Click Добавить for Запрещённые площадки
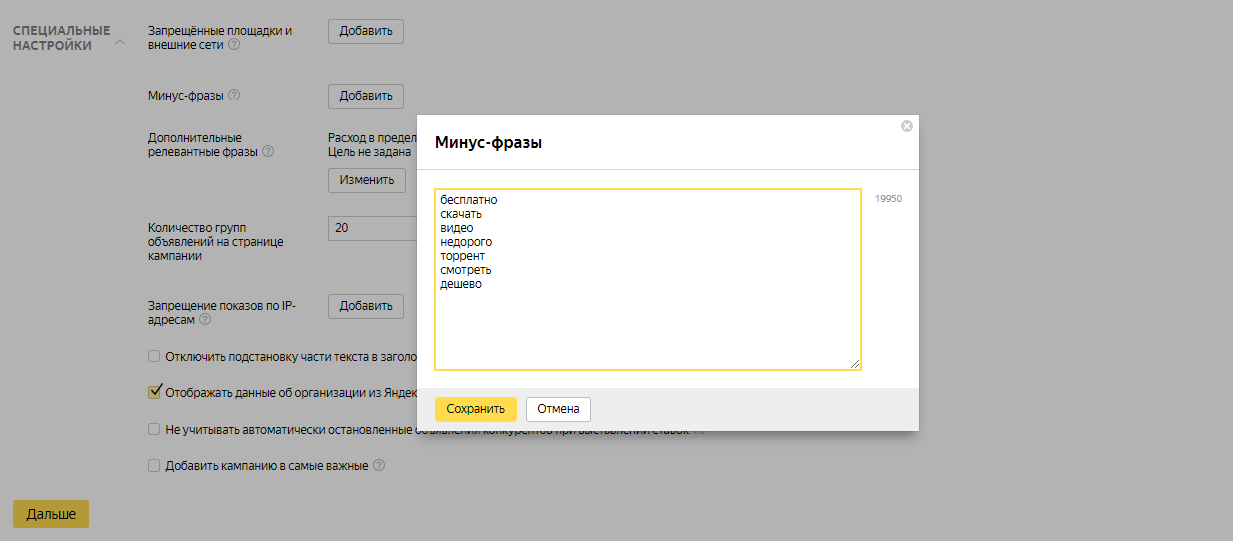 click(x=366, y=31)
